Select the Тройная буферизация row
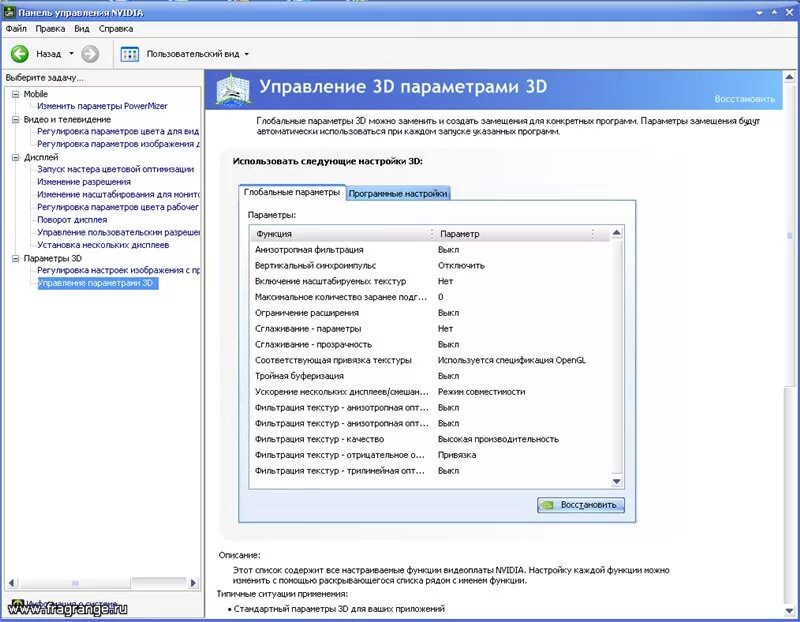Viewport: 800px width, 622px height. coord(430,376)
